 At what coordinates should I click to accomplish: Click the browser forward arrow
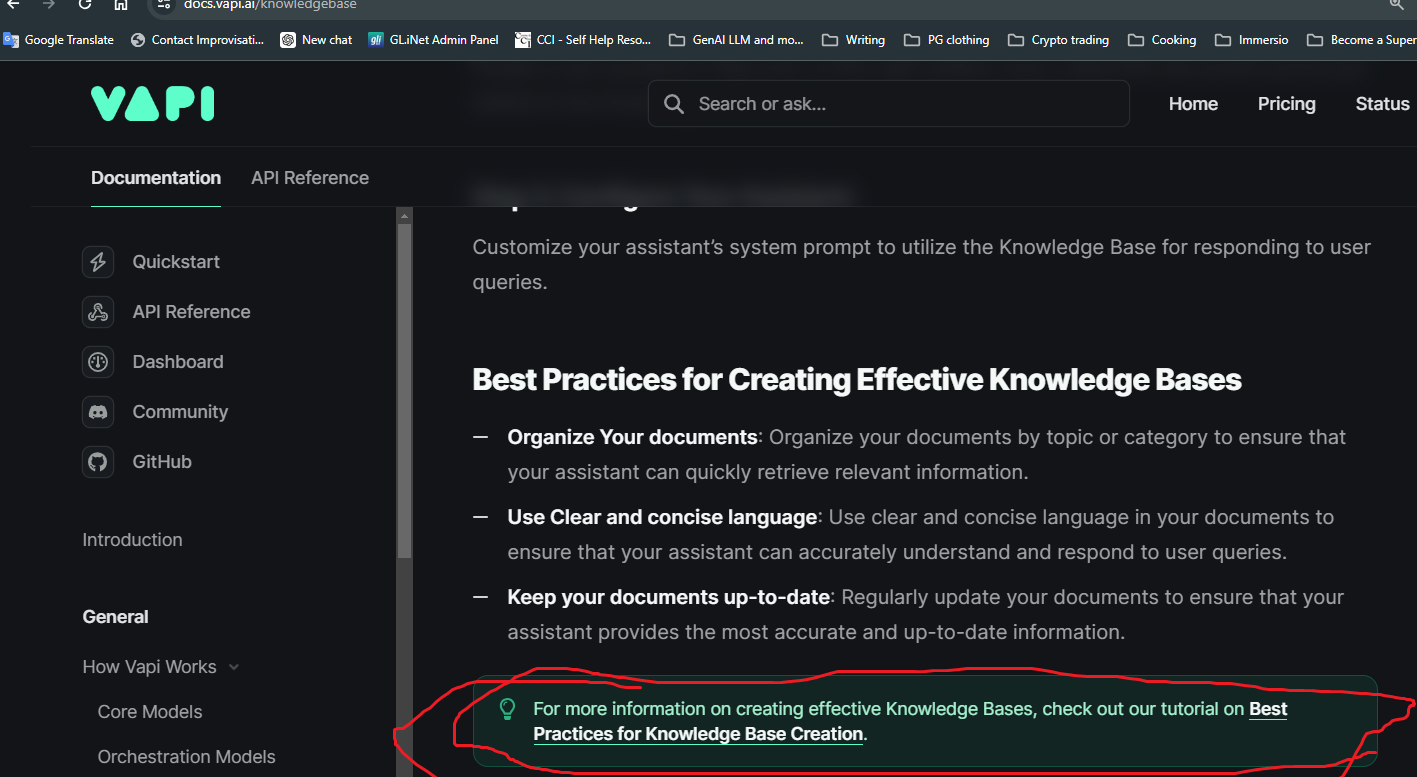48,4
